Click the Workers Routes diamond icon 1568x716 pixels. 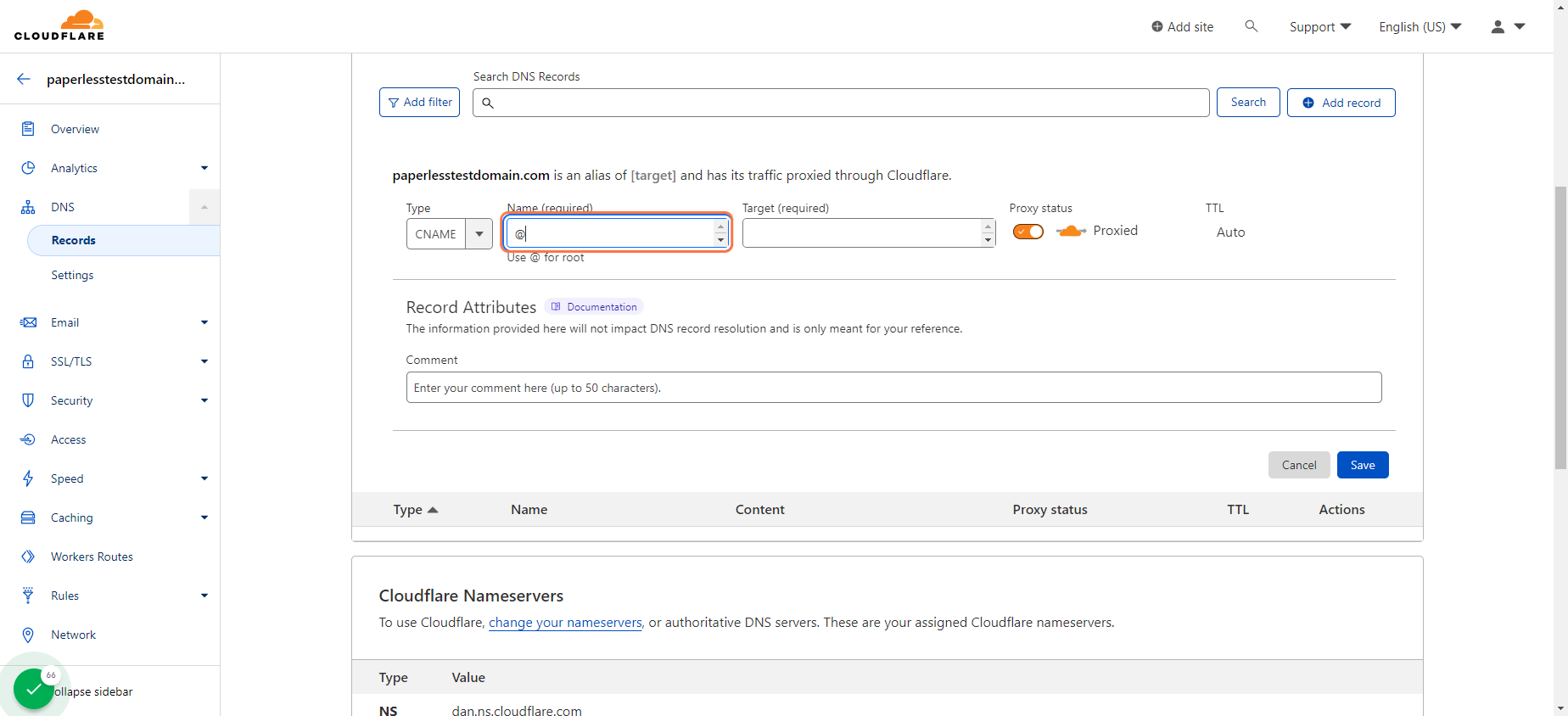[28, 557]
